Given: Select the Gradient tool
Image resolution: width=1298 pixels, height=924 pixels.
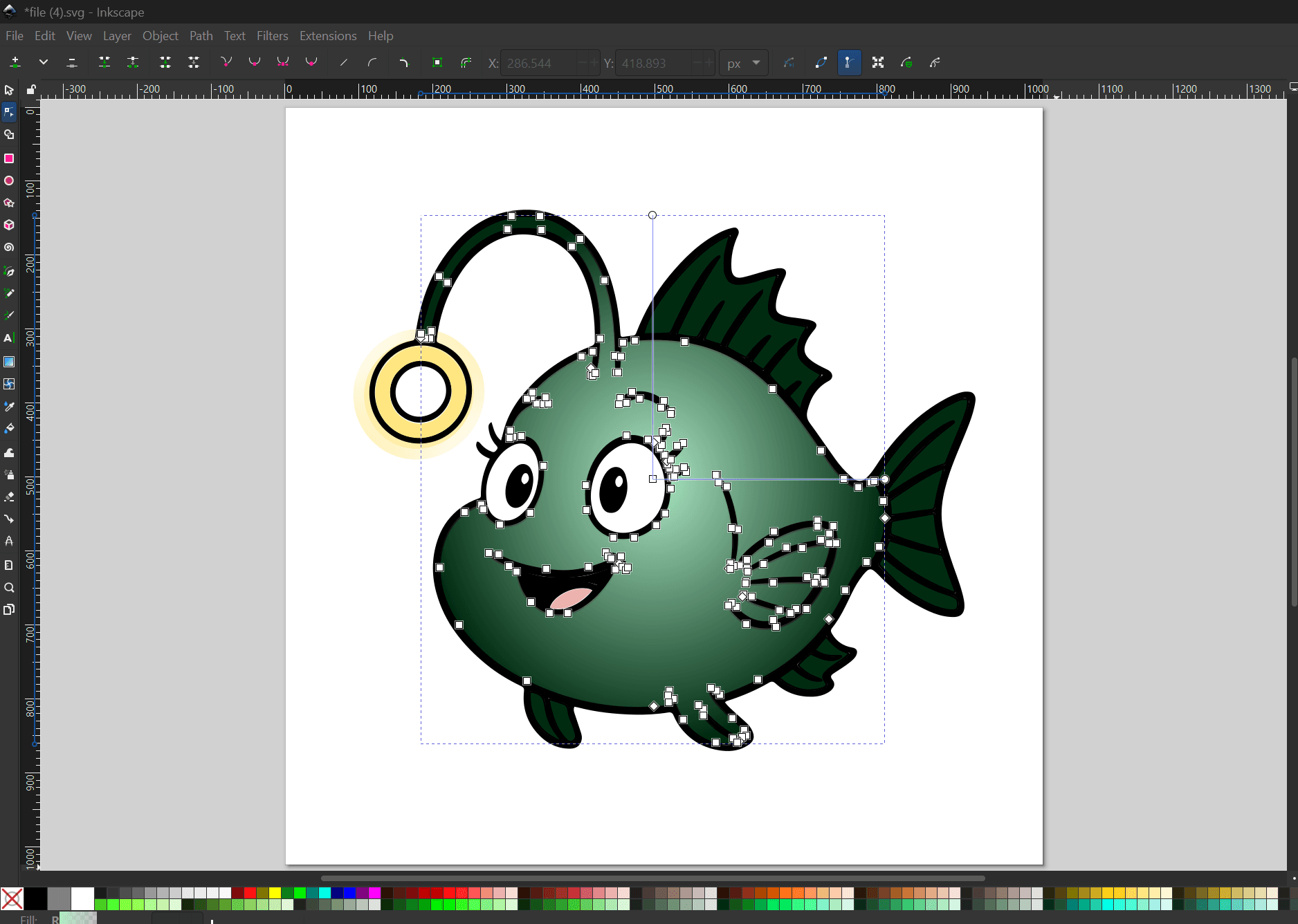Looking at the screenshot, I should click(x=9, y=362).
